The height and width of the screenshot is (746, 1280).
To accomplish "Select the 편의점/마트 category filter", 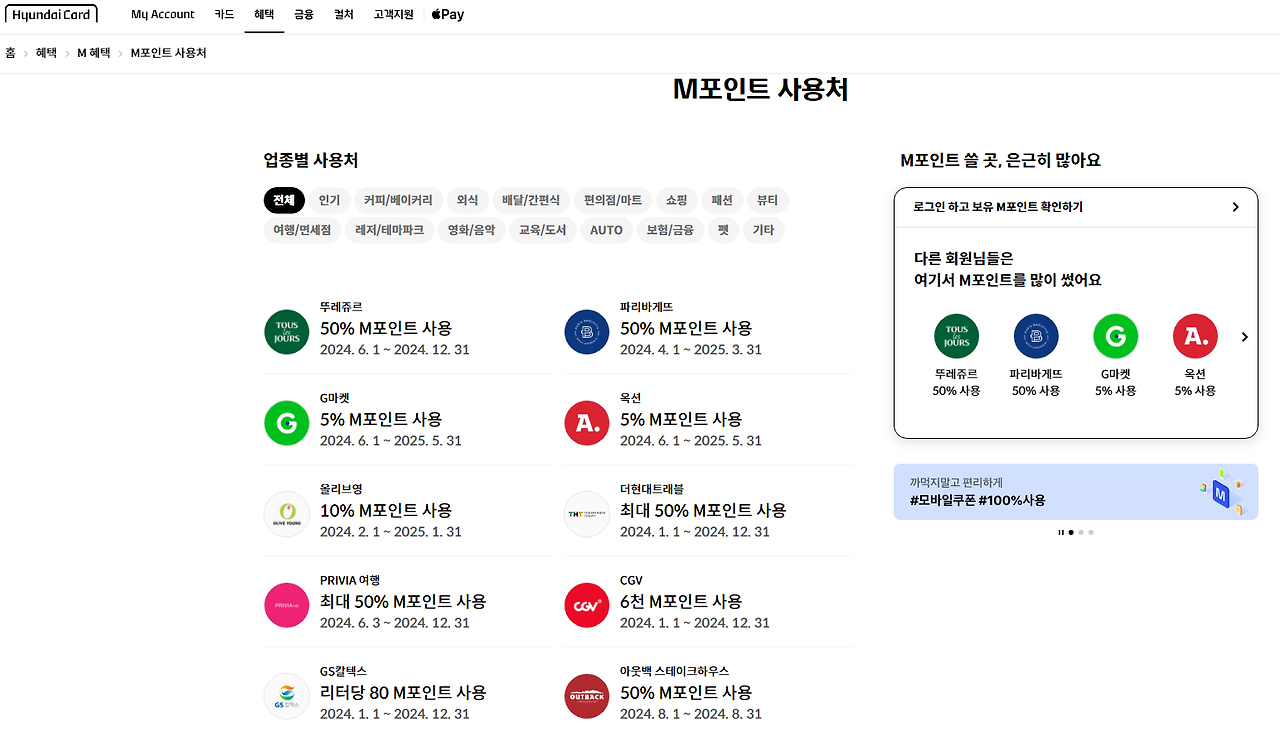I will point(614,200).
